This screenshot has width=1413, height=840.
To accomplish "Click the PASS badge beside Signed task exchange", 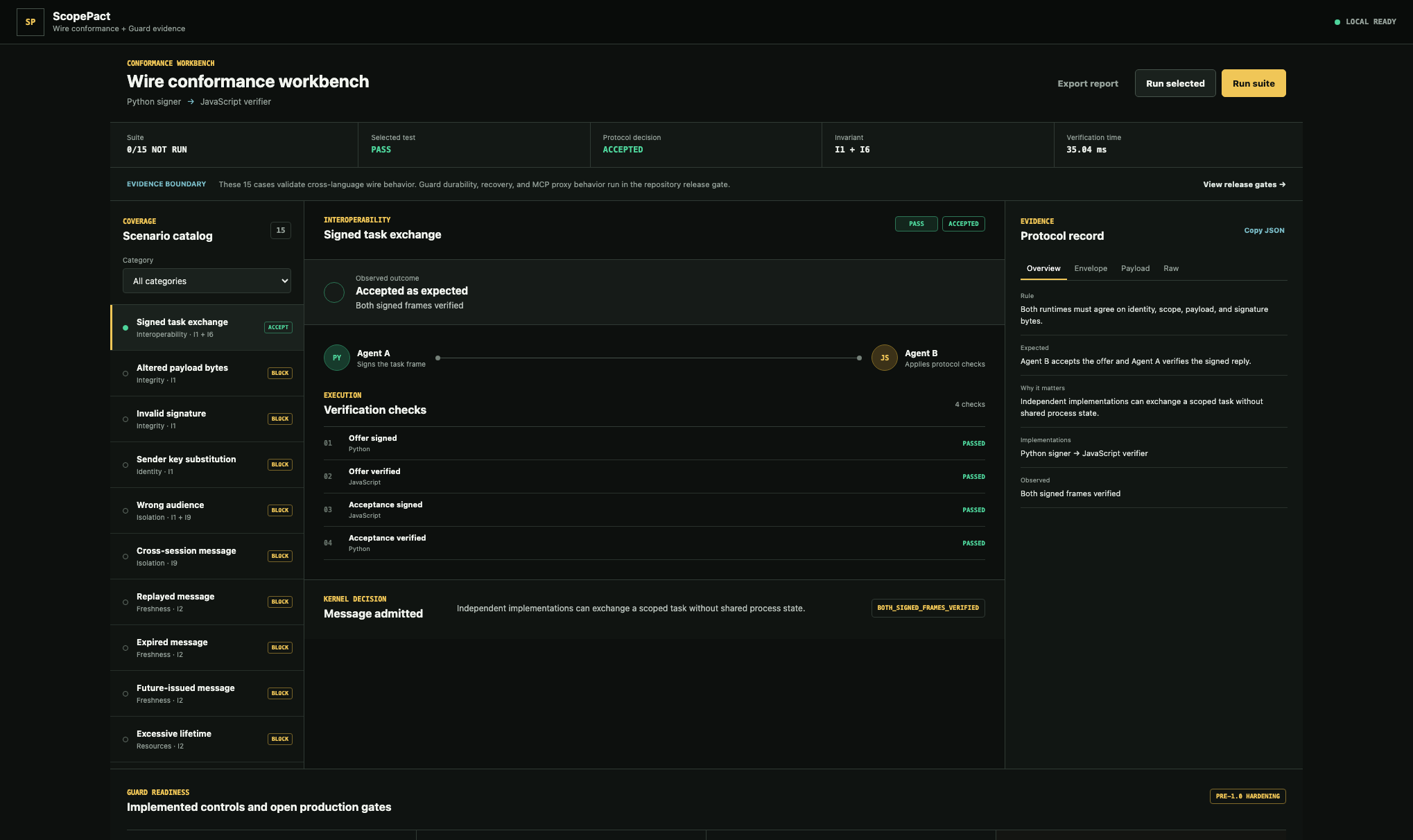I will click(x=917, y=224).
